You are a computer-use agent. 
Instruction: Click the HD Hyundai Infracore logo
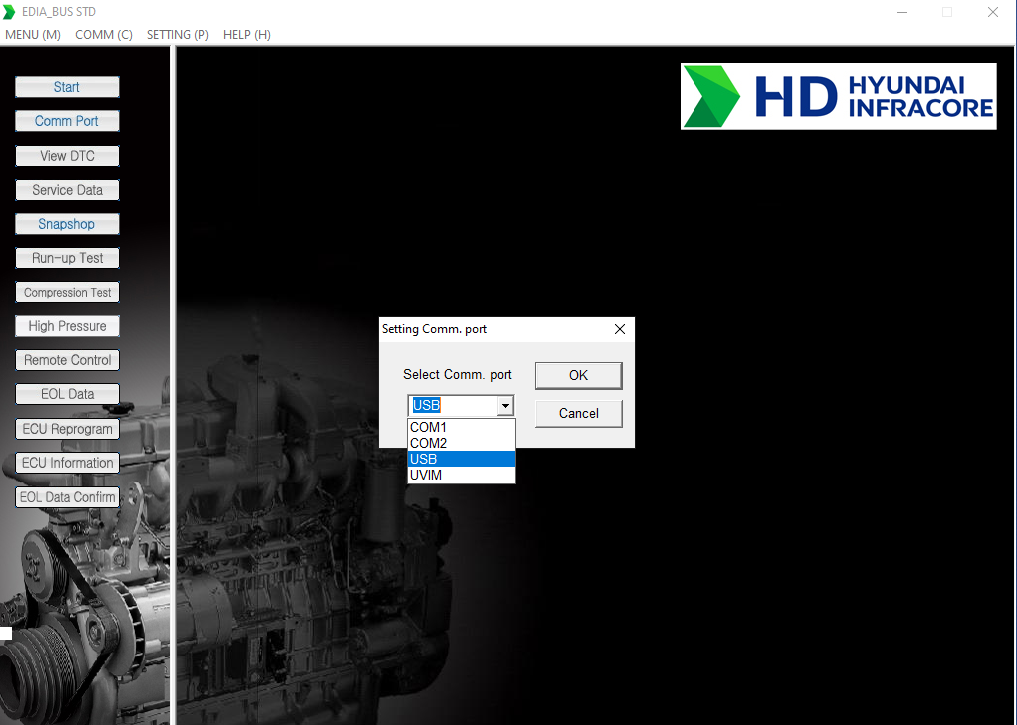point(839,96)
